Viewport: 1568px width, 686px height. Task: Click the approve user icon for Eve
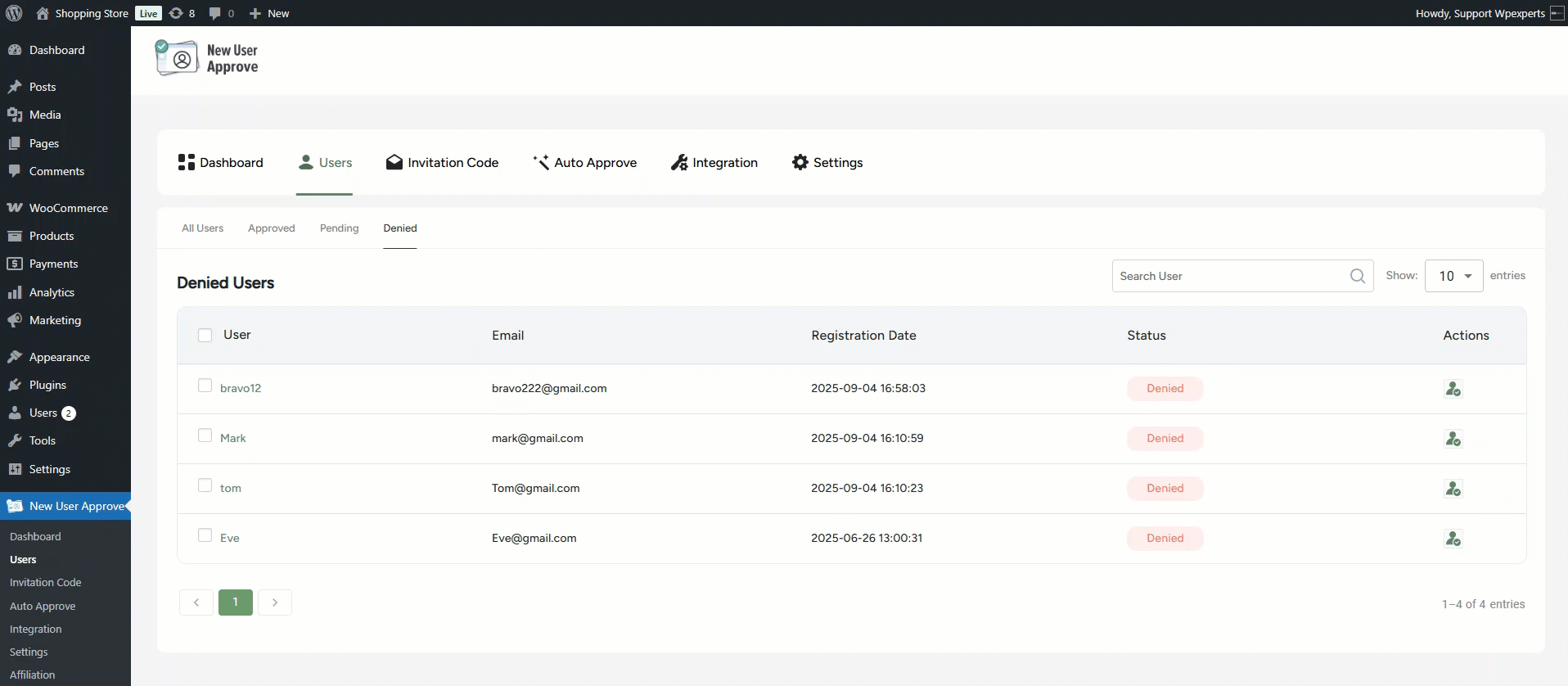pyautogui.click(x=1453, y=539)
